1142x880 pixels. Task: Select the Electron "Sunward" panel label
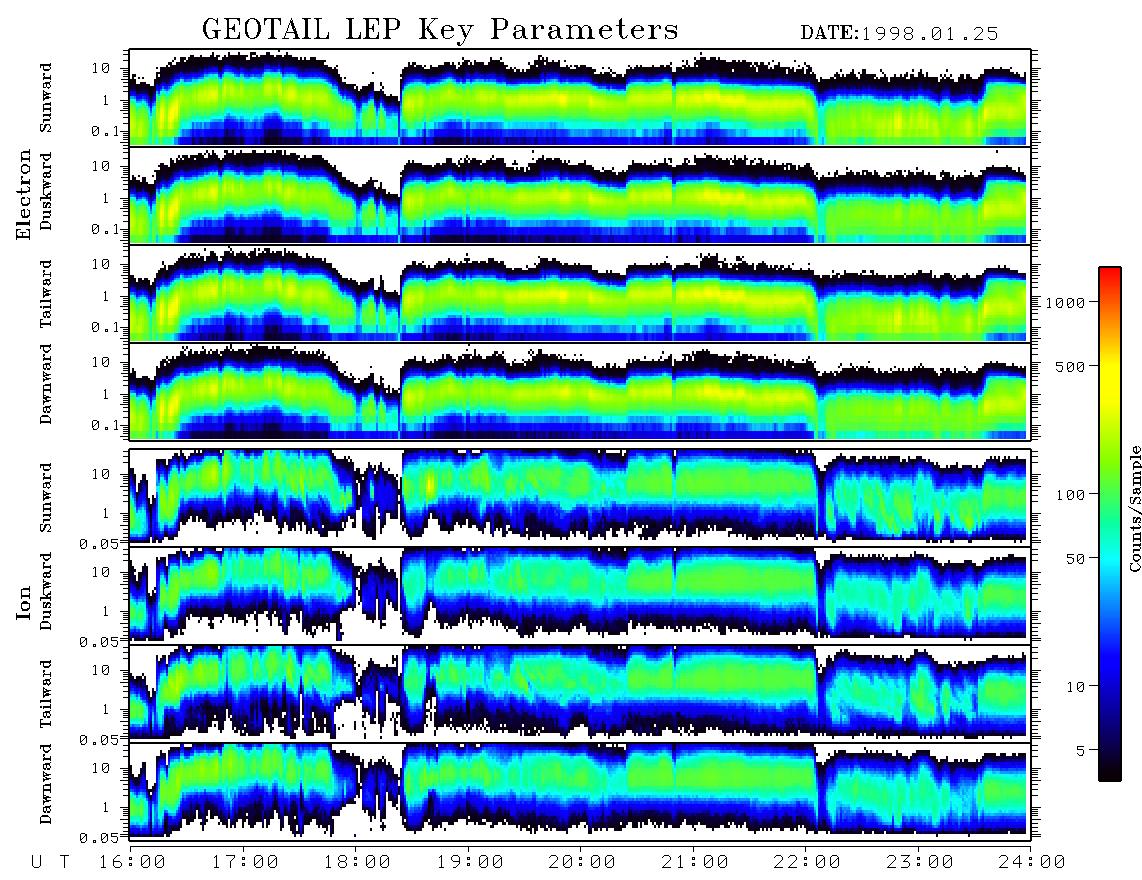tap(46, 98)
